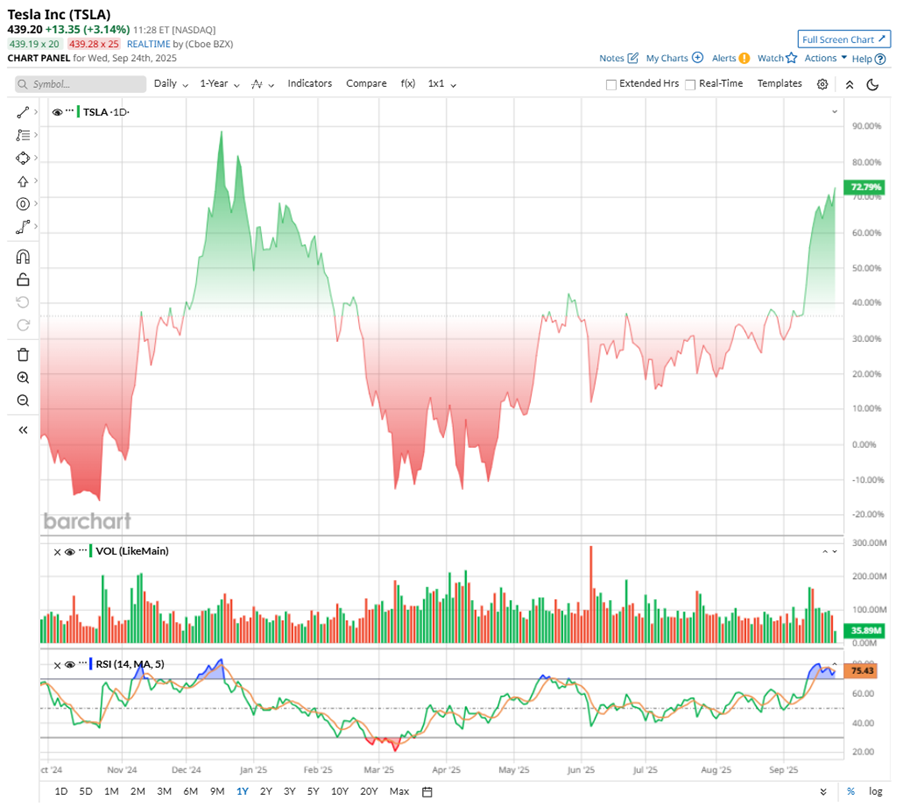Open the f(x) expressions menu
Viewport: 903px width, 807px height.
pos(408,84)
